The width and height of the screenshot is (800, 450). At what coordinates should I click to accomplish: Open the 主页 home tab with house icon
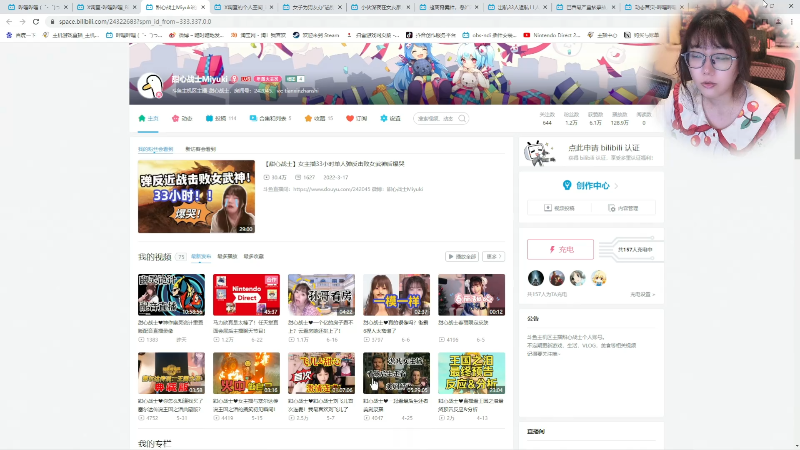(148, 118)
